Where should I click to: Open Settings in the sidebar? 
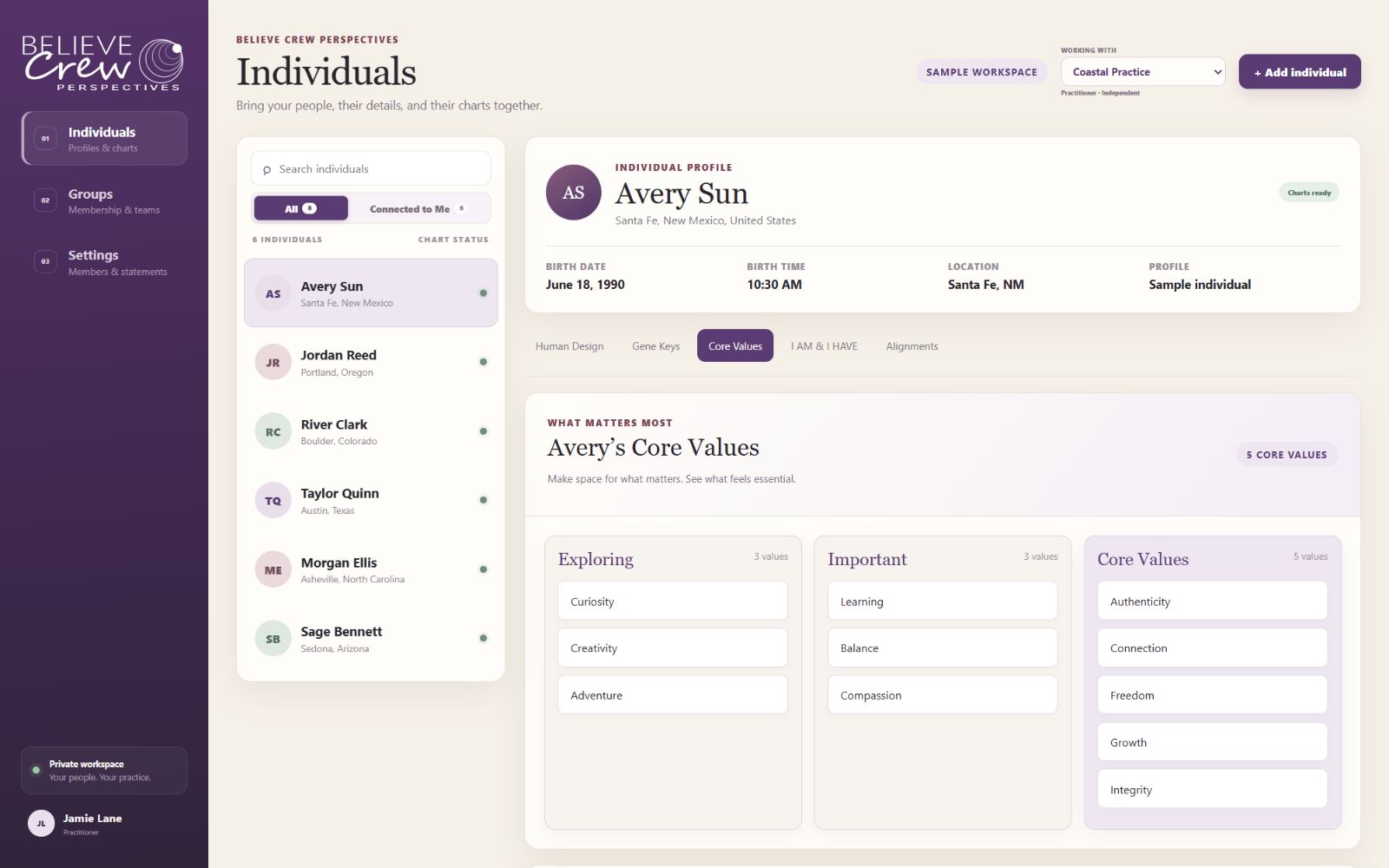[x=104, y=262]
